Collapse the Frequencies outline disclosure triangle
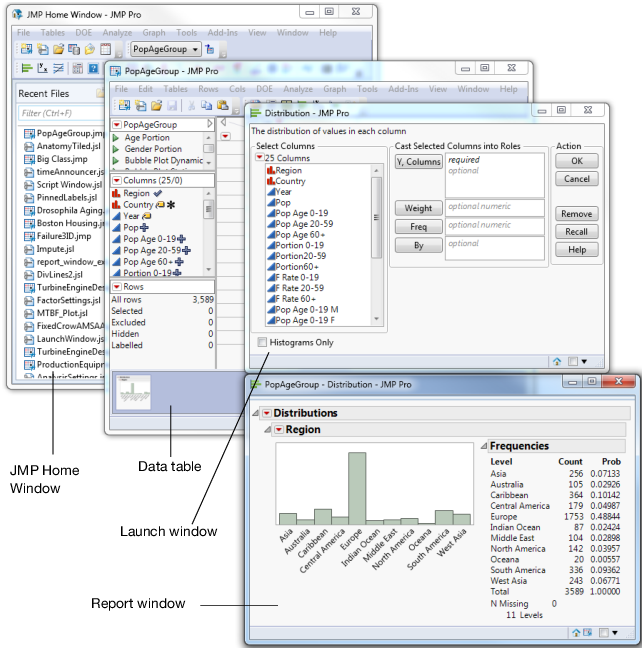 (x=484, y=446)
